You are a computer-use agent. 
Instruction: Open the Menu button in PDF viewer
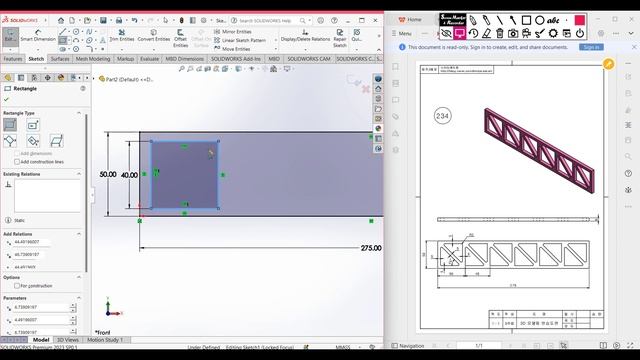tap(401, 33)
